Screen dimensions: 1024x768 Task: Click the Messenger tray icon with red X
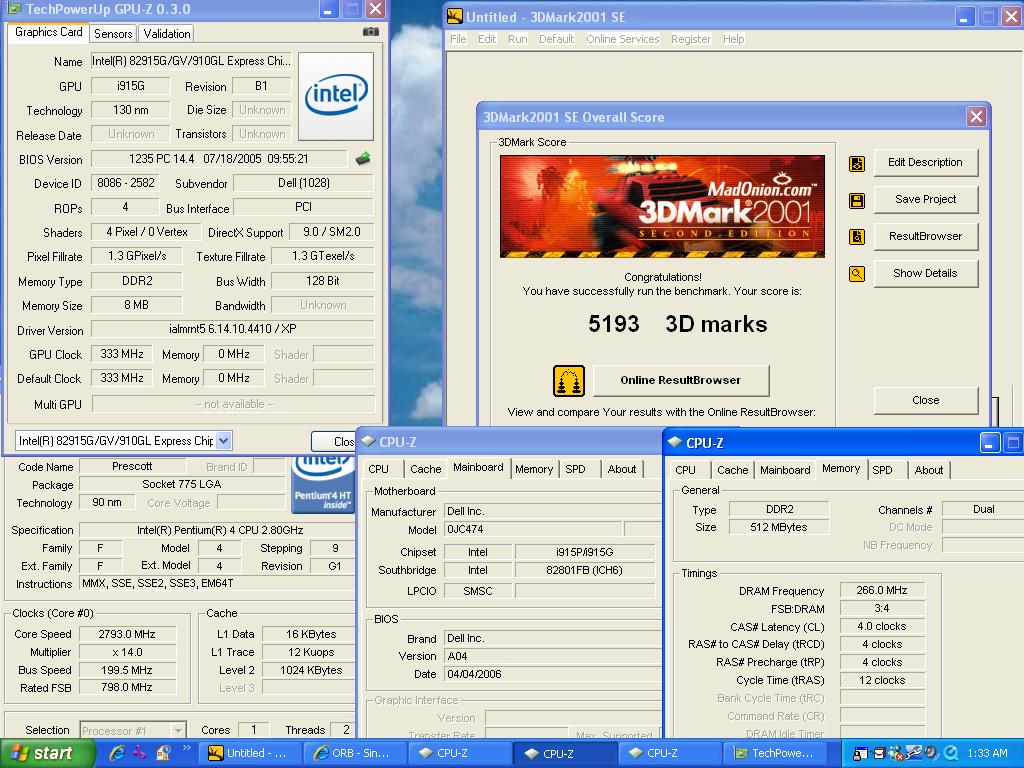pos(896,753)
